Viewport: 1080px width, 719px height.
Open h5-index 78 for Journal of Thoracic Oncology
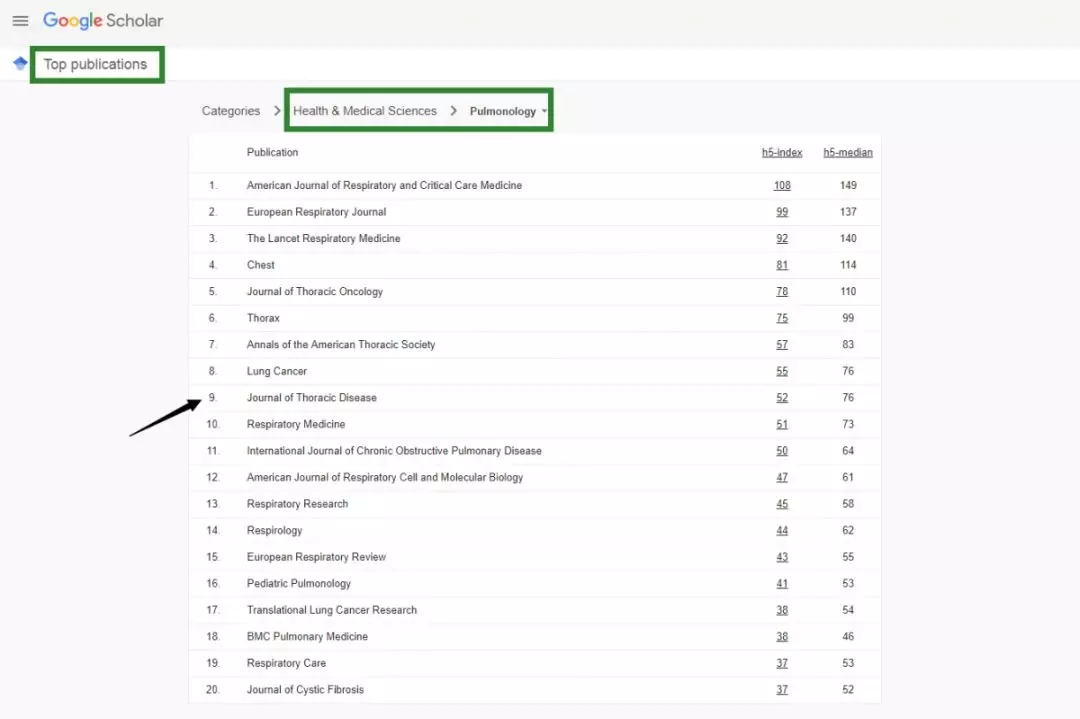tap(782, 291)
